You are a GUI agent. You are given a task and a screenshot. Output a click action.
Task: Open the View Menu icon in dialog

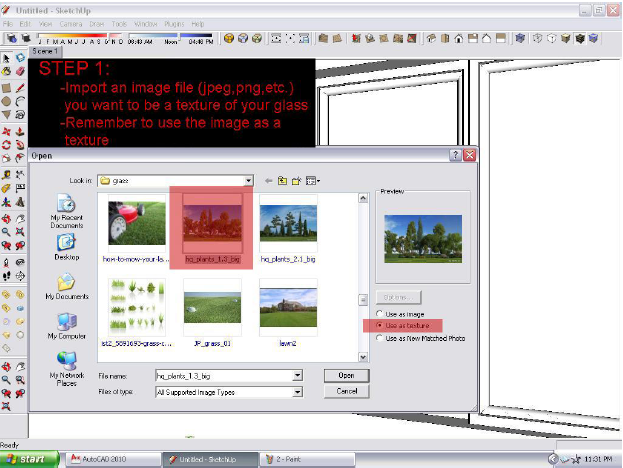click(x=312, y=180)
